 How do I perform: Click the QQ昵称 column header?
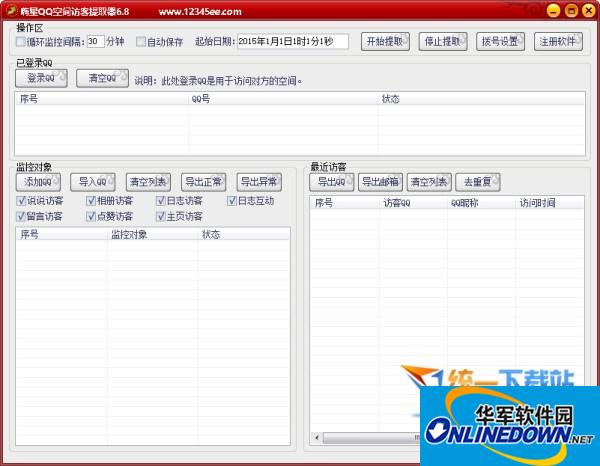tap(481, 203)
